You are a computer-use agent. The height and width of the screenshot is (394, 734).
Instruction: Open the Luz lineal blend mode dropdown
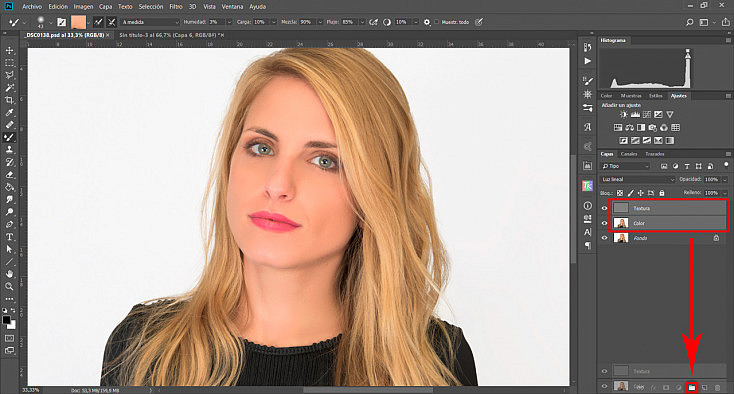(638, 179)
